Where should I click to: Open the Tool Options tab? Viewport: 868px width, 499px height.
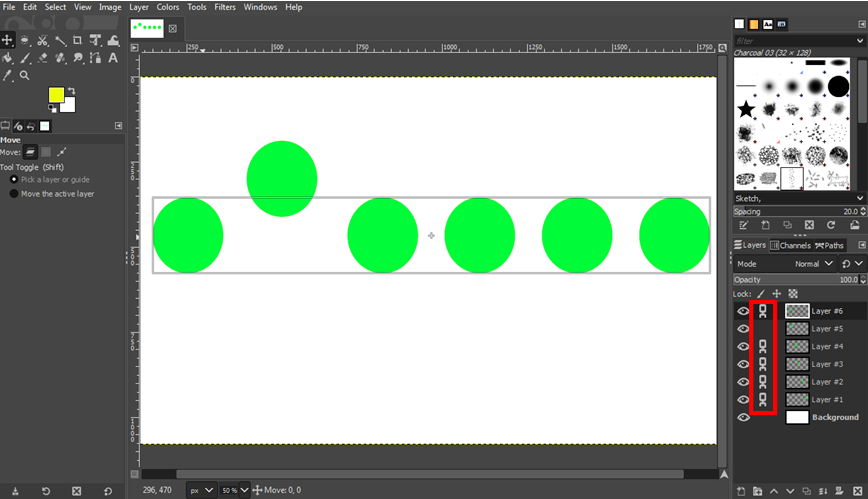[x=5, y=126]
